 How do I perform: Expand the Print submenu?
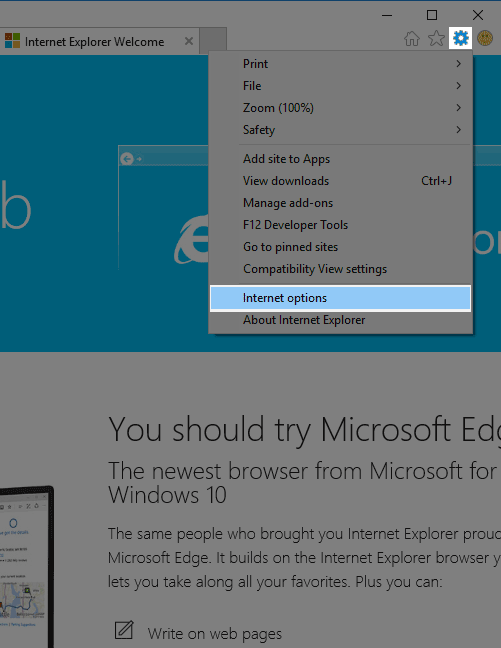(x=341, y=64)
